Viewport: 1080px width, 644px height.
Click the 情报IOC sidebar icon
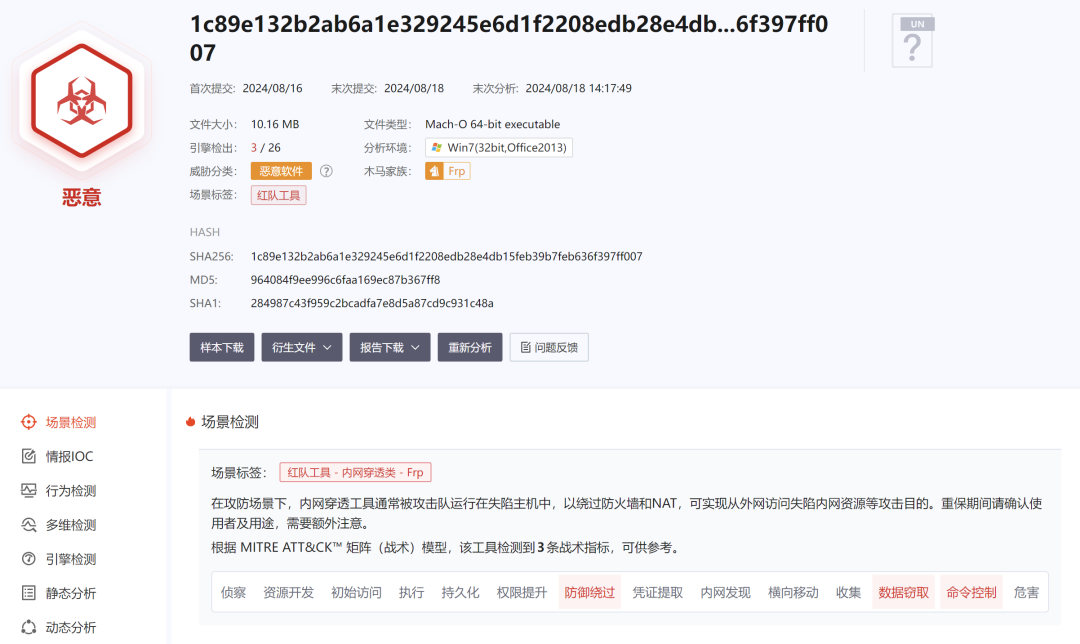(29, 457)
